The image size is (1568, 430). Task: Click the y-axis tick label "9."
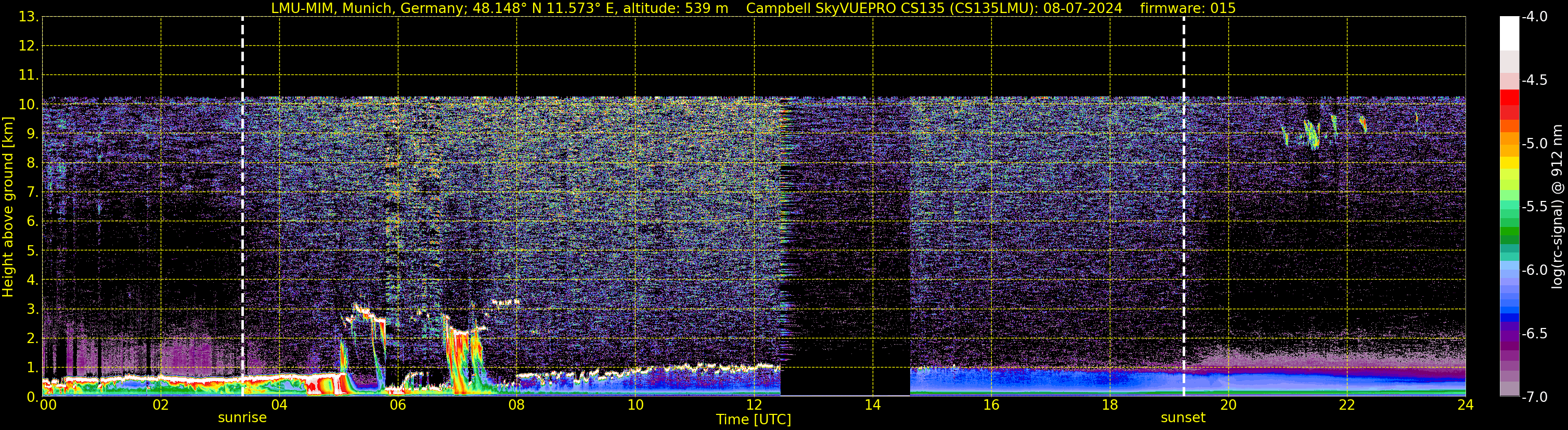[32, 133]
